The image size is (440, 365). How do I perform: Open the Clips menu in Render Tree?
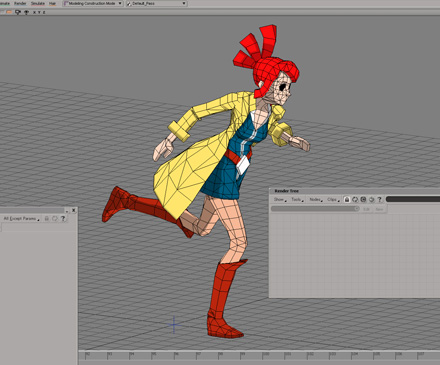pos(333,199)
